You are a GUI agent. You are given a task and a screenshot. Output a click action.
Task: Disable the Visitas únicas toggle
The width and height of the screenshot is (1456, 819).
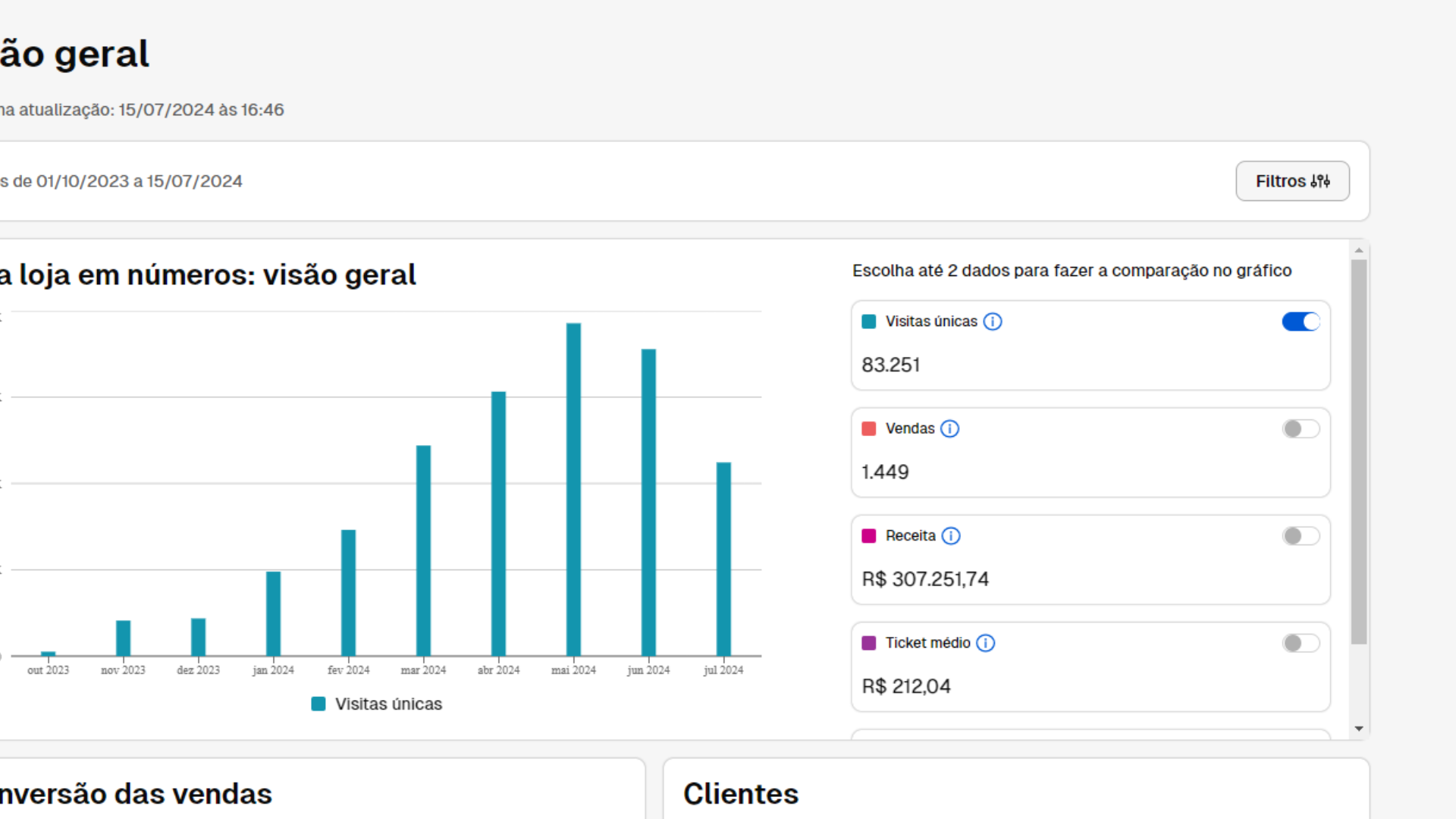coord(1301,322)
